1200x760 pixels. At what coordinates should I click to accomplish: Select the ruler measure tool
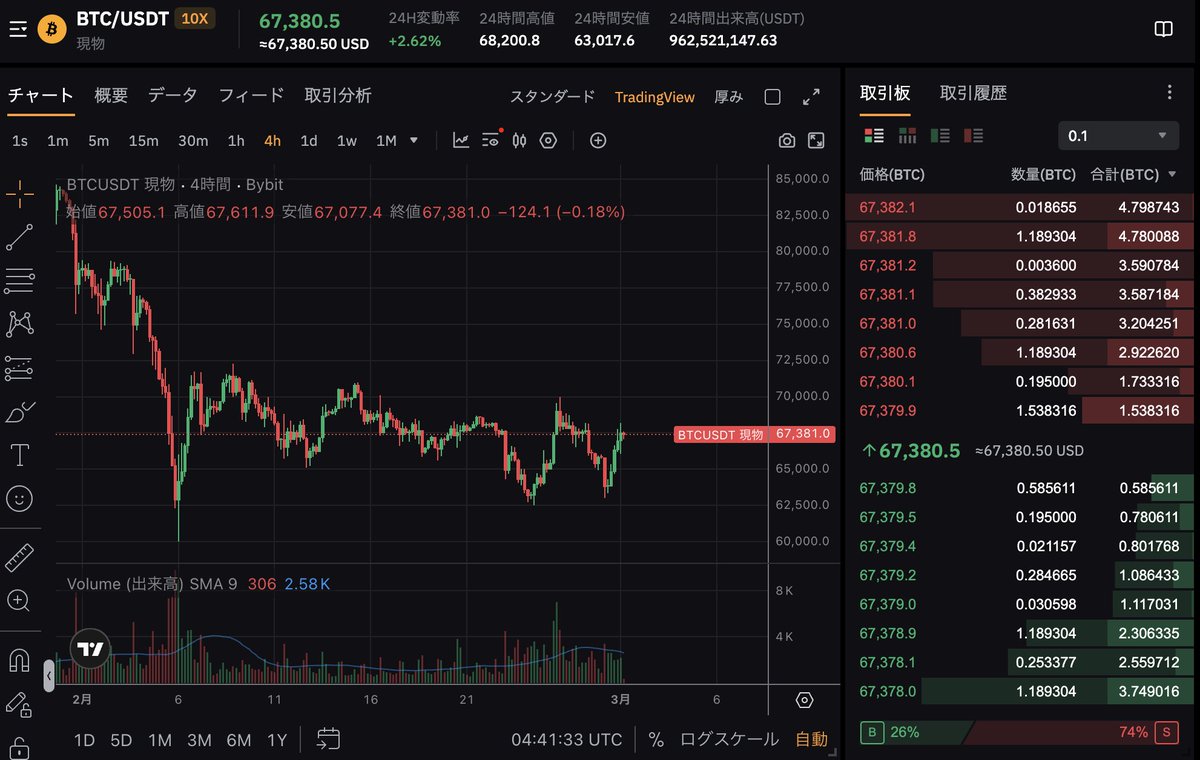click(x=19, y=557)
